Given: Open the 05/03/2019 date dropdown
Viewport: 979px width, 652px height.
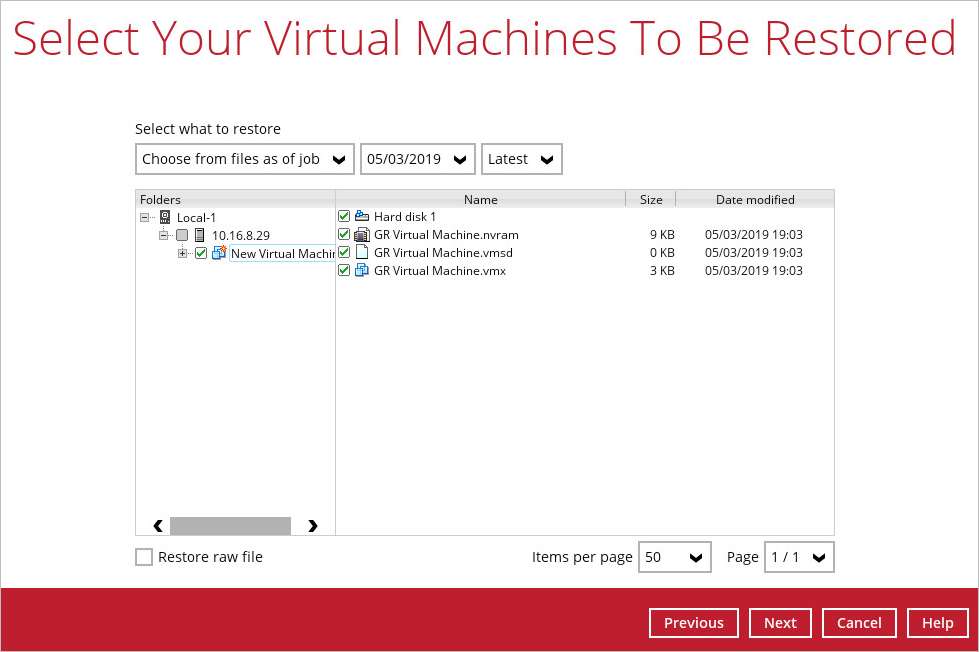Looking at the screenshot, I should (417, 159).
